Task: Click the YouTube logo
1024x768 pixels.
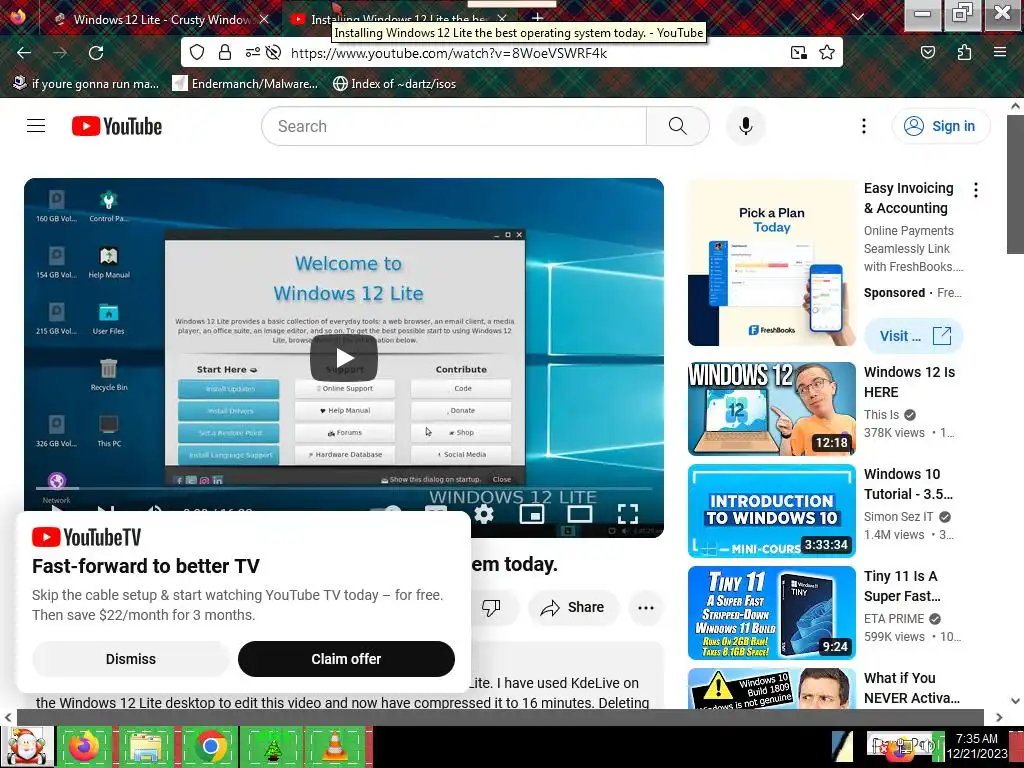Action: coord(117,126)
